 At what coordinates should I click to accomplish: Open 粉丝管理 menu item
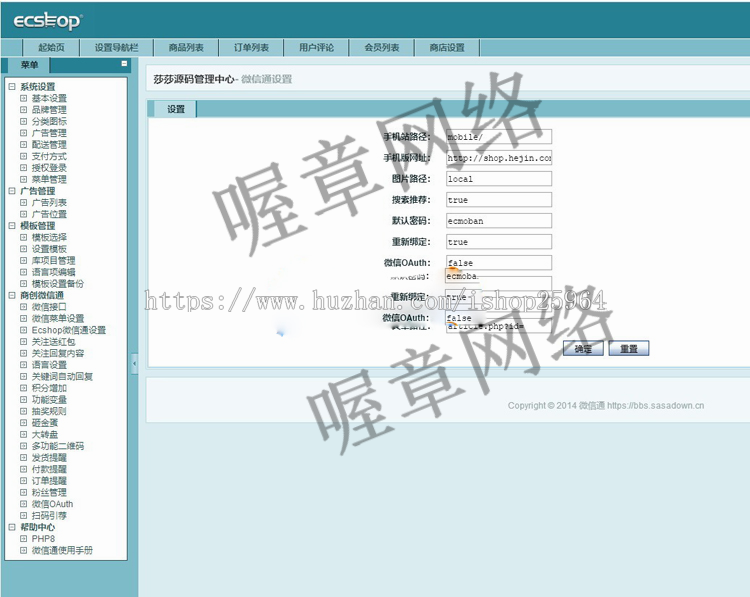pos(49,492)
